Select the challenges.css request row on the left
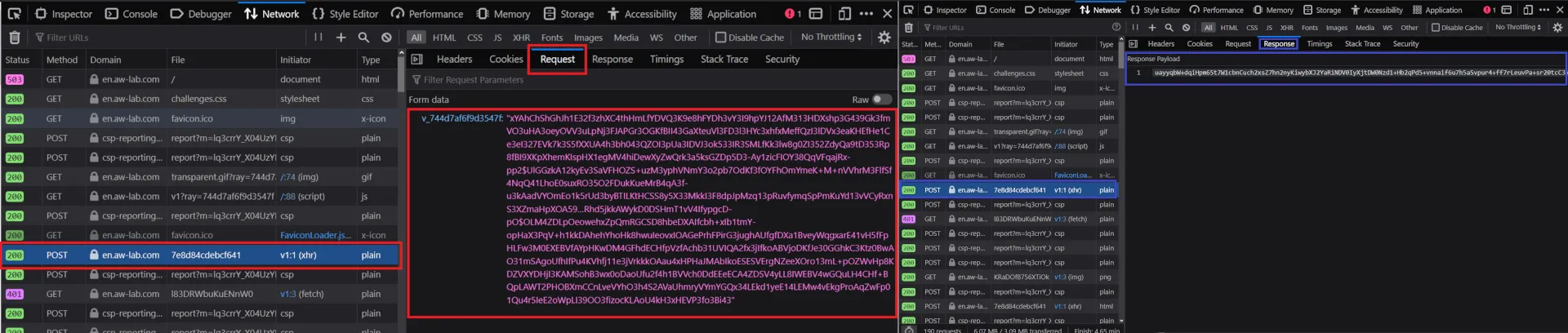This screenshot has height=333, width=1568. tap(199, 99)
